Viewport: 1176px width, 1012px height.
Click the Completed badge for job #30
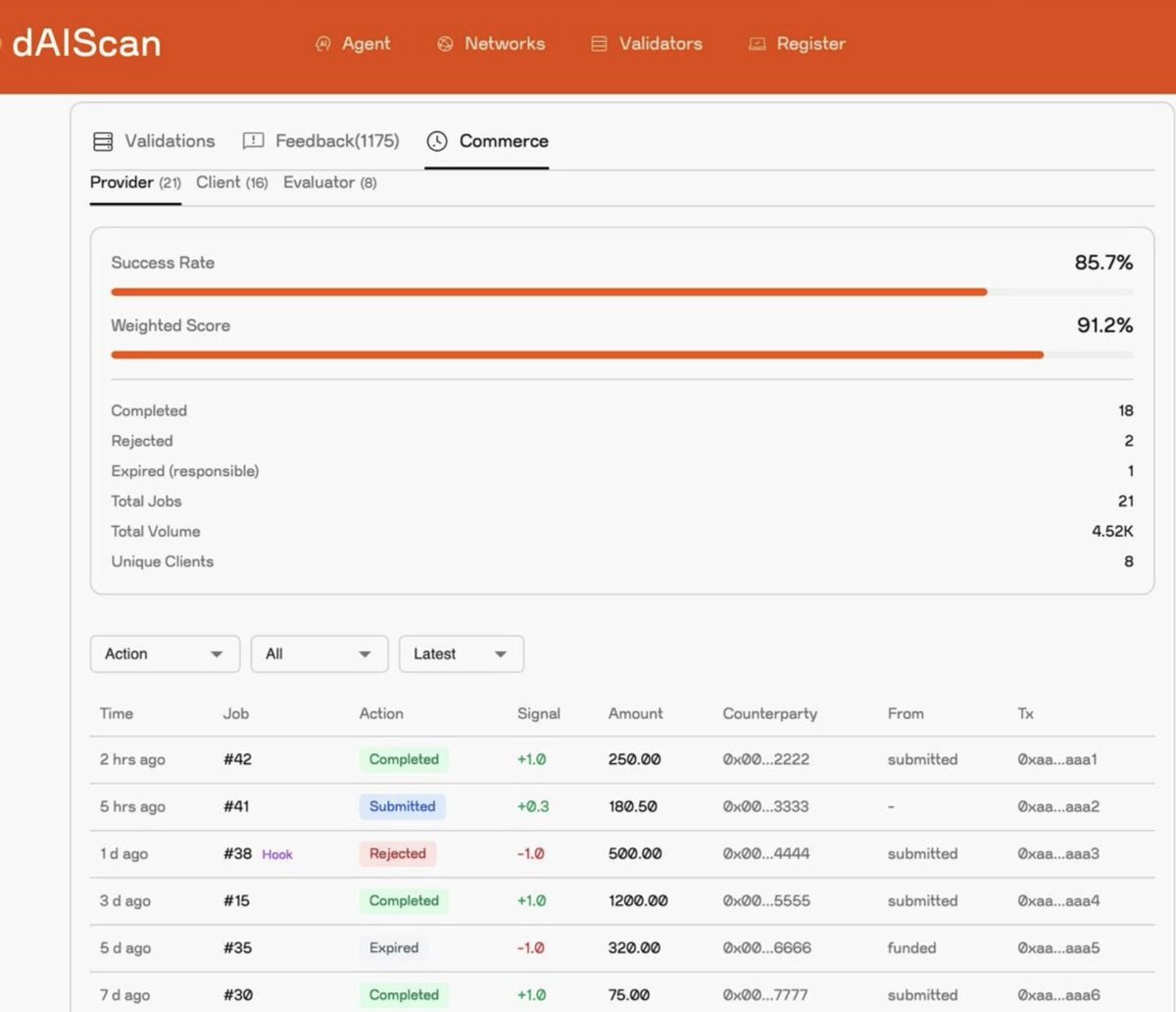click(x=404, y=994)
